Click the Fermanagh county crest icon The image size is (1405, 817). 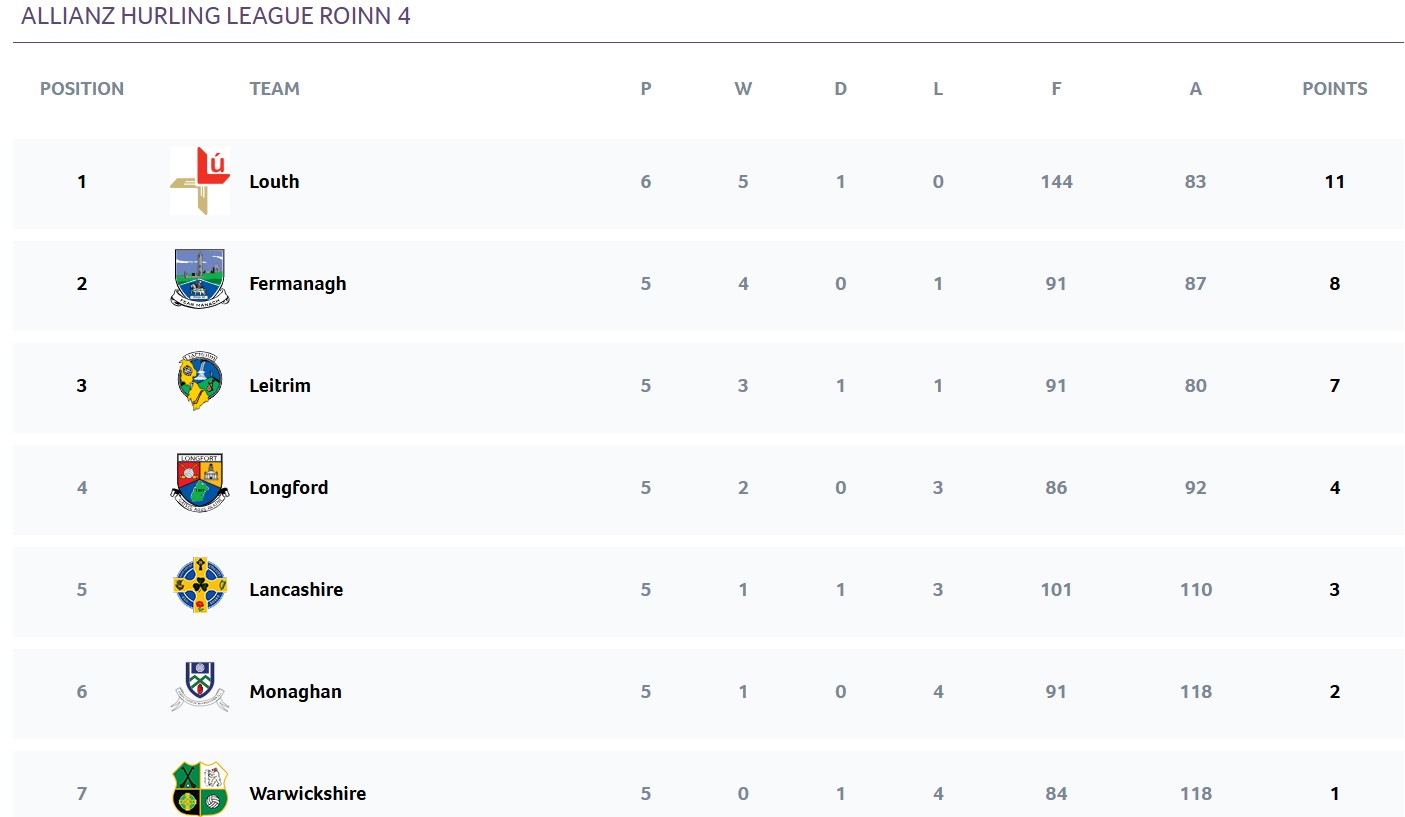[x=200, y=277]
